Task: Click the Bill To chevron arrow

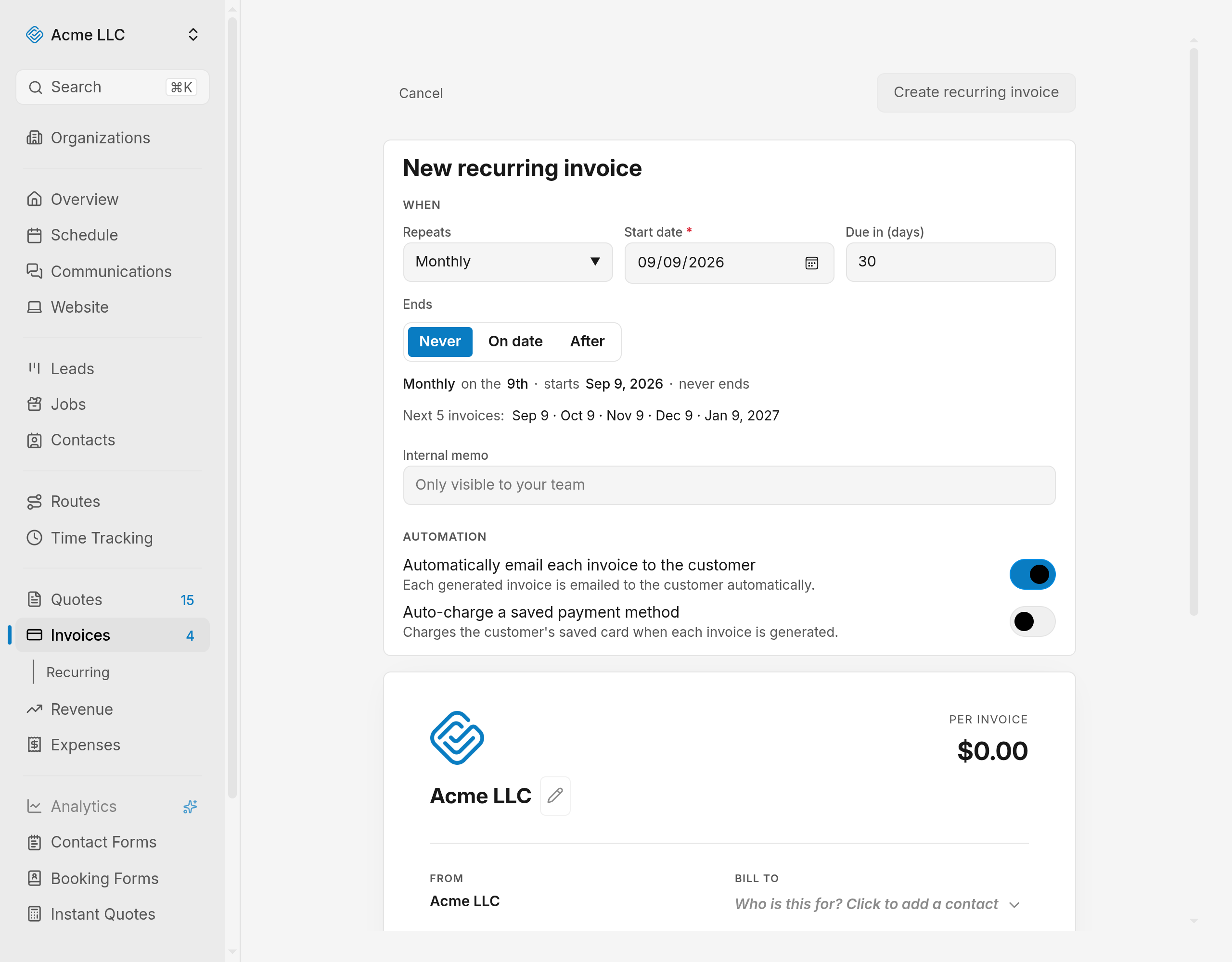Action: click(x=1014, y=905)
